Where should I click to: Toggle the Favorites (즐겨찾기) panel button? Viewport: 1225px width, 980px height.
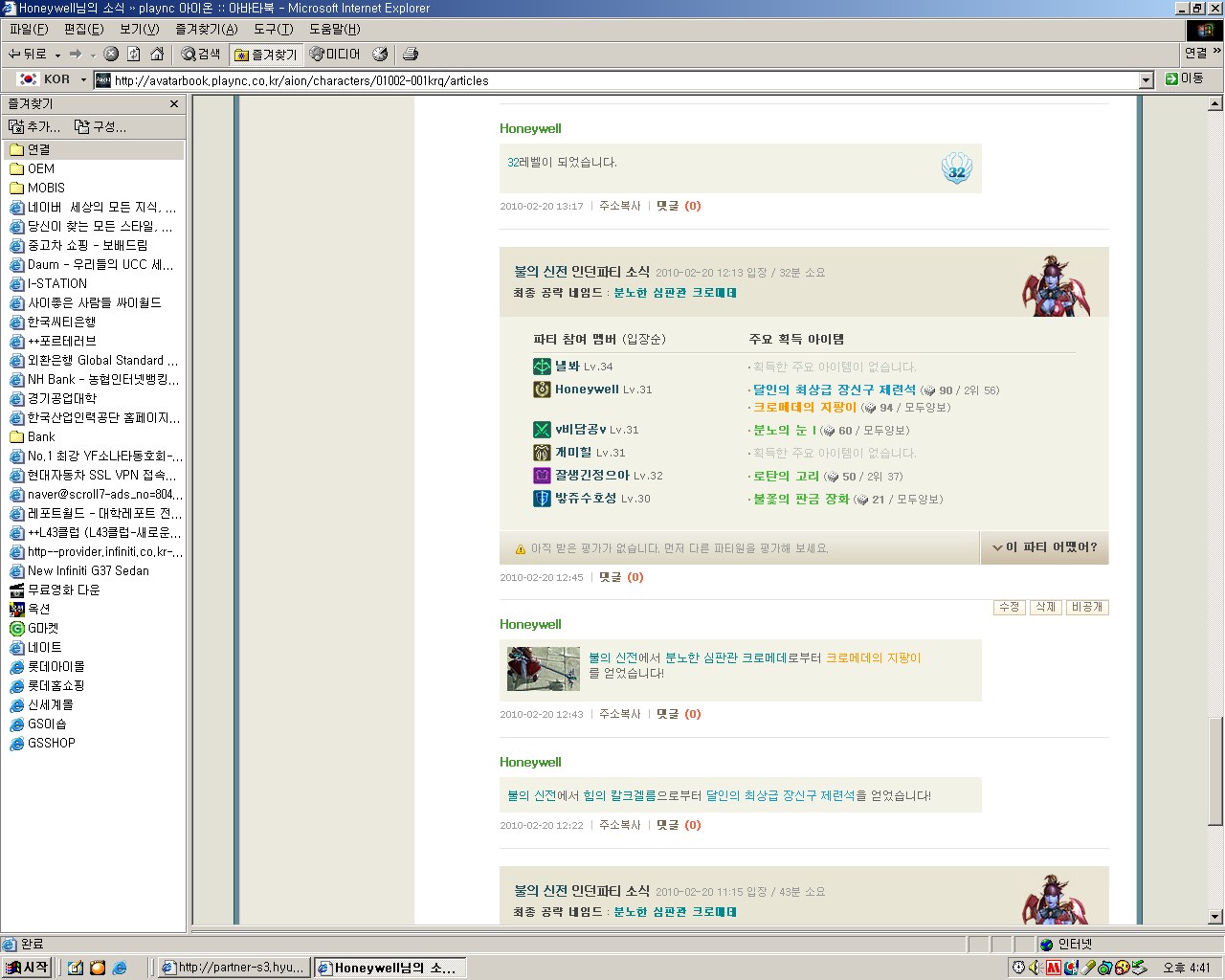click(x=265, y=55)
